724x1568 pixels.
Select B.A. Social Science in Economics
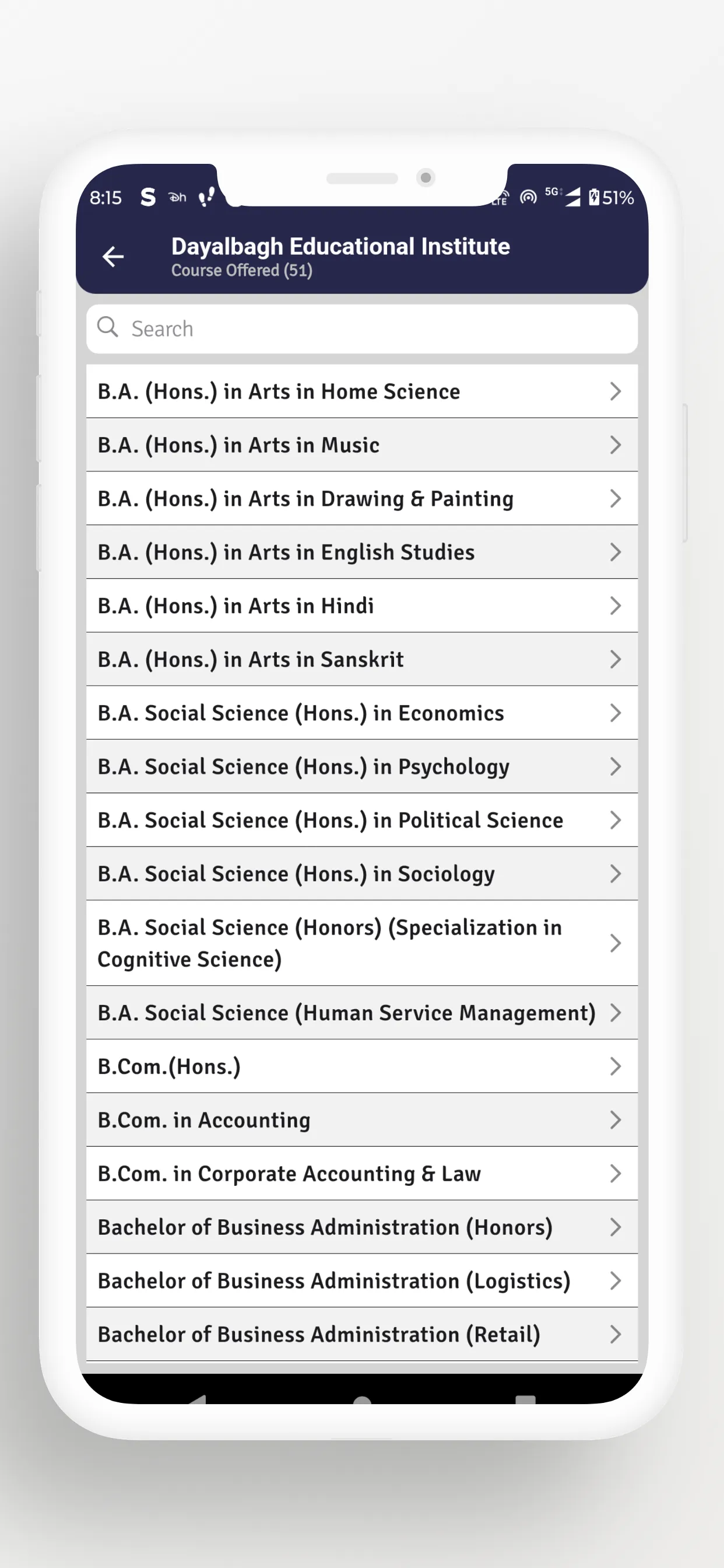[362, 713]
